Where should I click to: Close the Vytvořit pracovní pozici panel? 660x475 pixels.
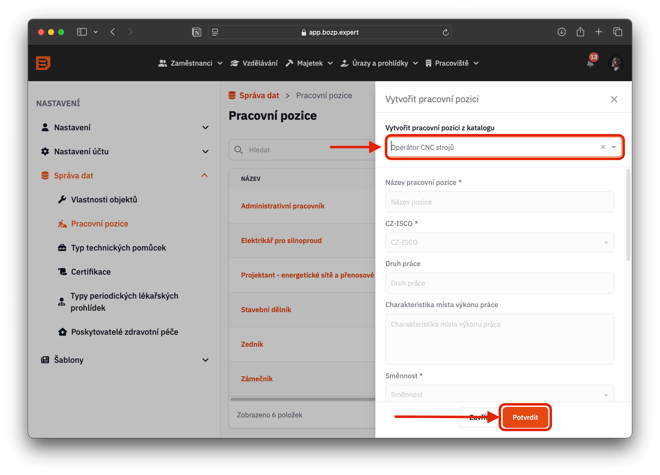(x=614, y=99)
